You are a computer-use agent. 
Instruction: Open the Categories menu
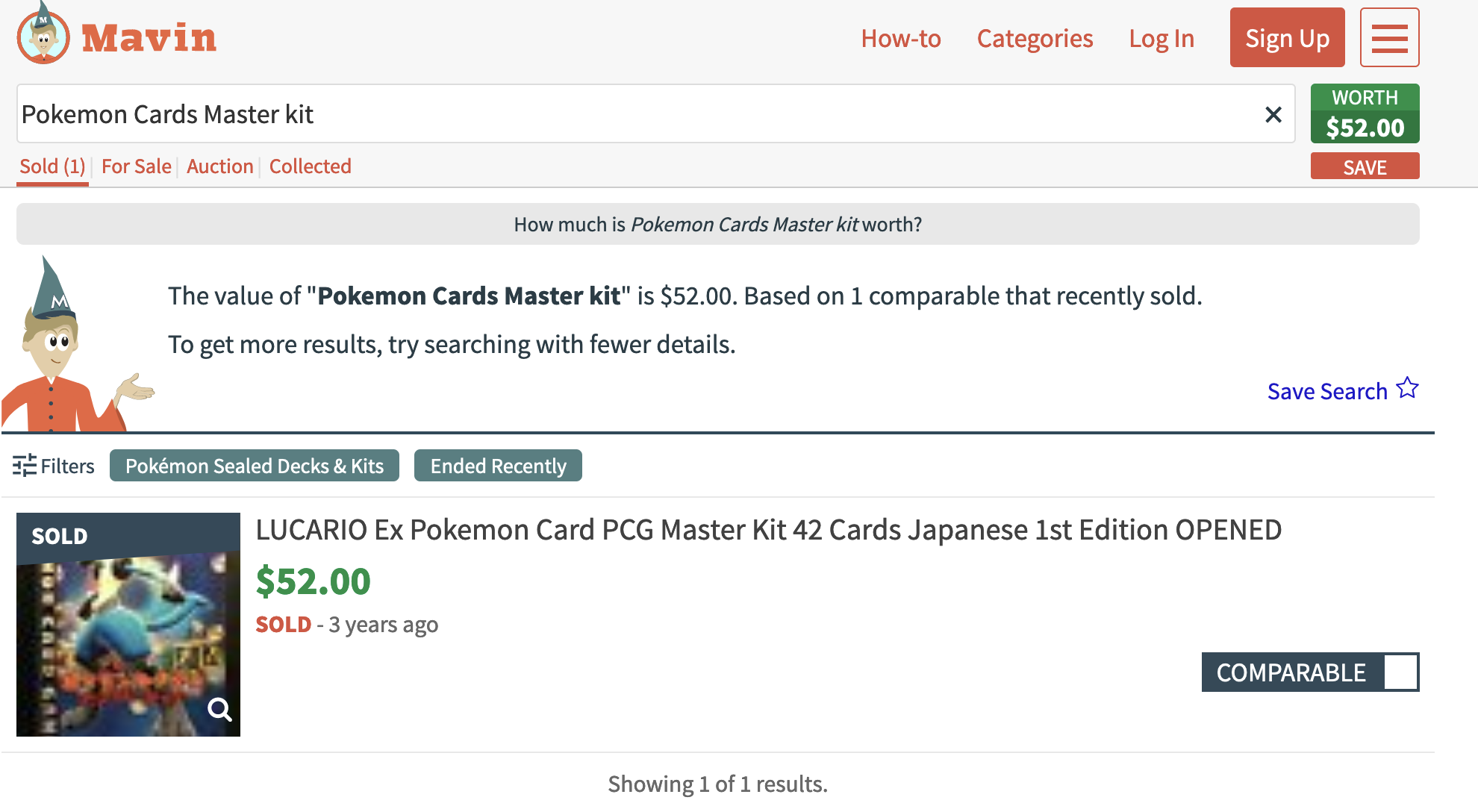(x=1035, y=38)
